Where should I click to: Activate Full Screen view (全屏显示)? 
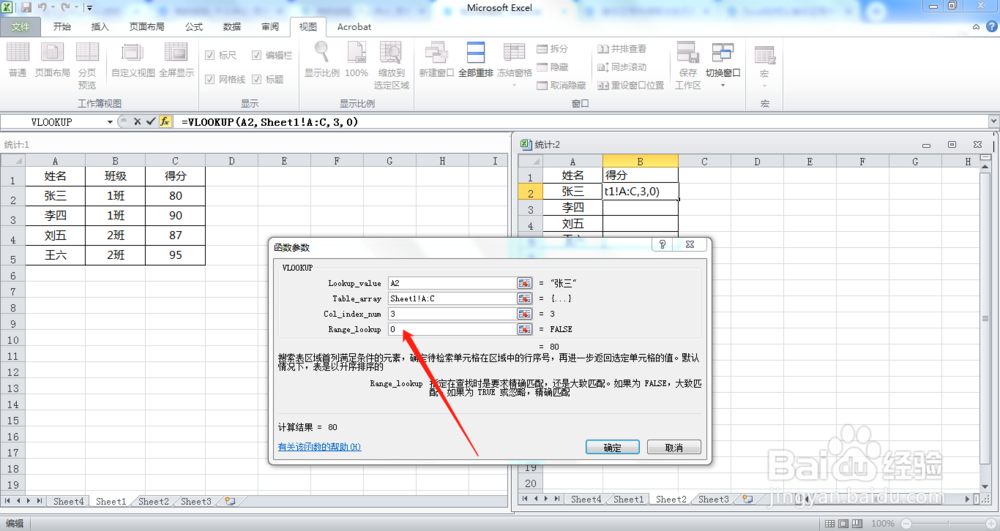point(176,59)
